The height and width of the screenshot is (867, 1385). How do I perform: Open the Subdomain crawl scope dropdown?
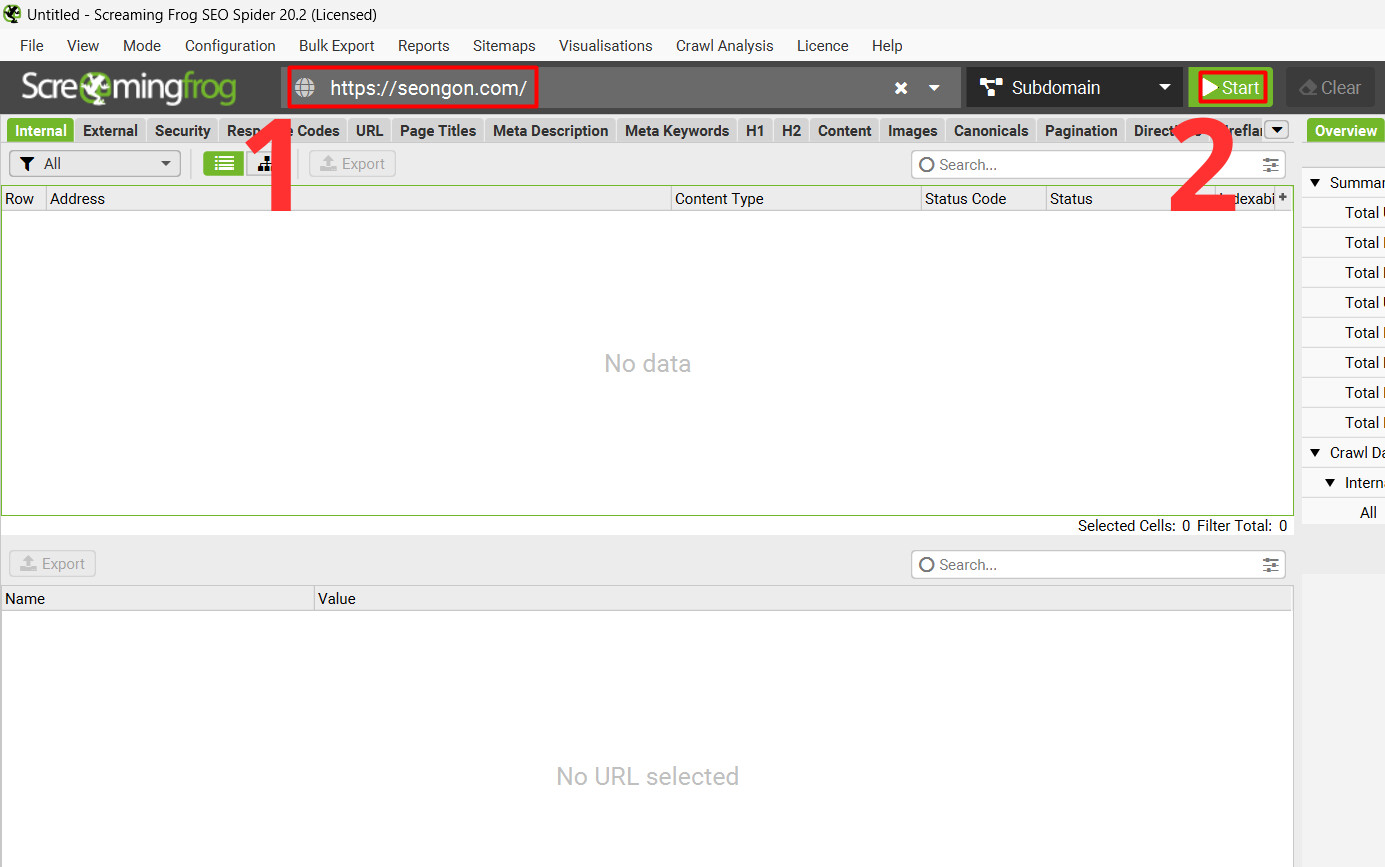coord(1074,88)
